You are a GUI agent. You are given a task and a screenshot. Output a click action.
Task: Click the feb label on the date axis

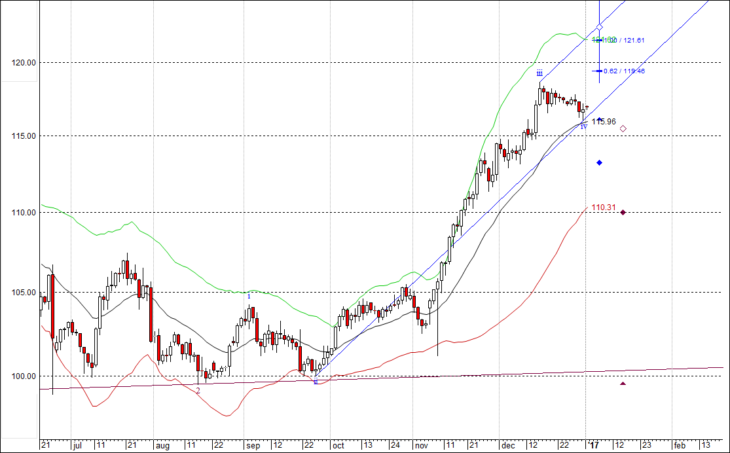pos(680,446)
